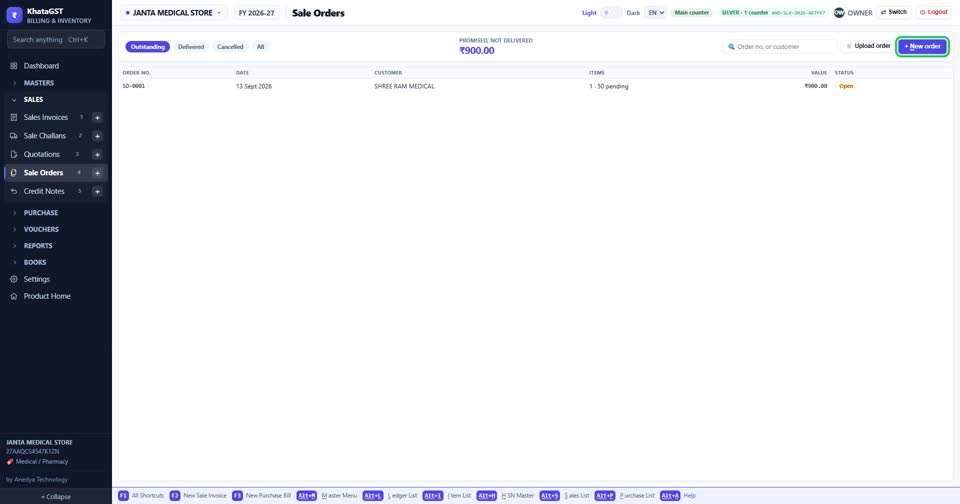
Task: Click the search magnifier icon in order search
Action: tap(731, 47)
